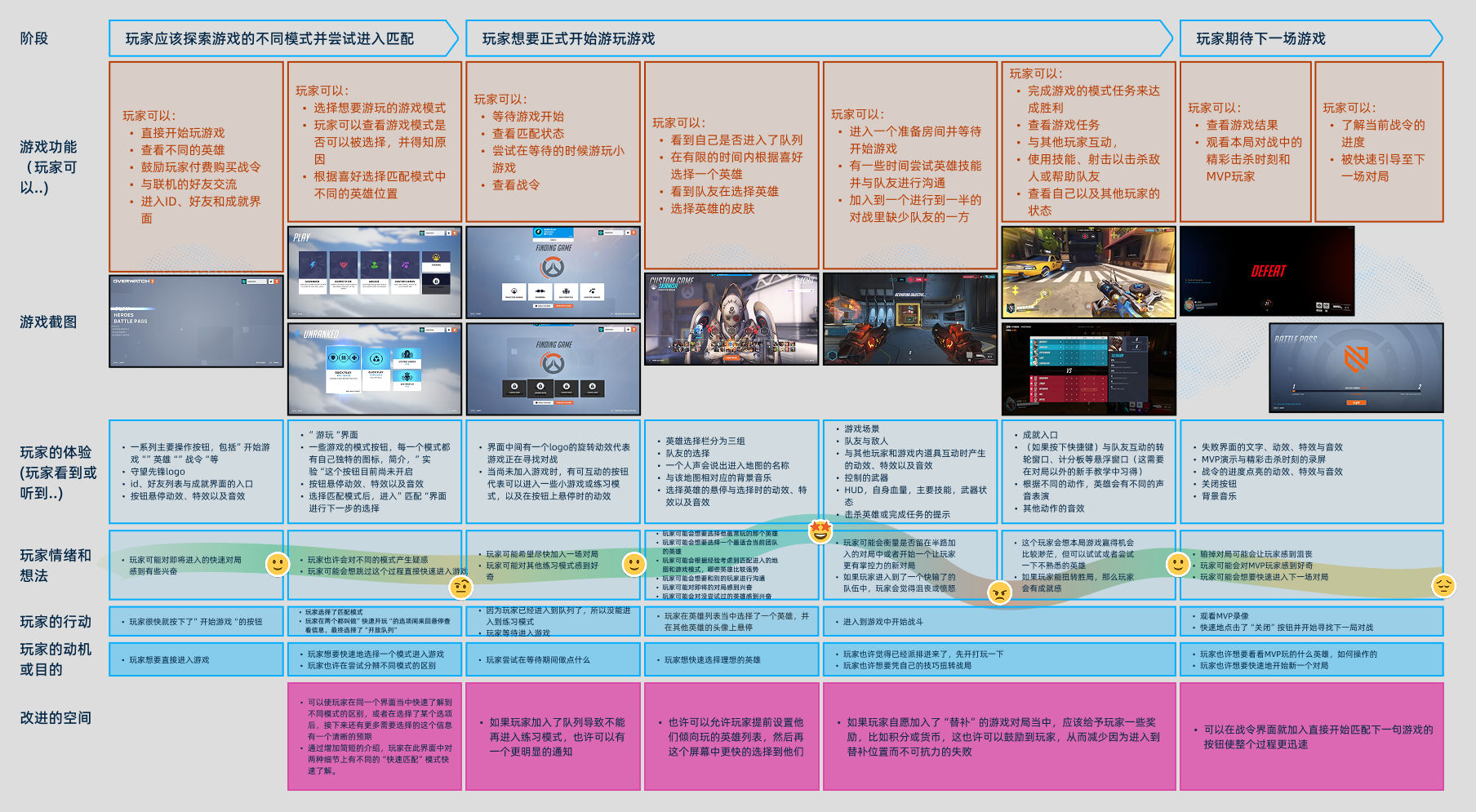Viewport: 1476px width, 812px height.
Task: Click the bullet text 选择英雄的皮肤
Action: 713,209
